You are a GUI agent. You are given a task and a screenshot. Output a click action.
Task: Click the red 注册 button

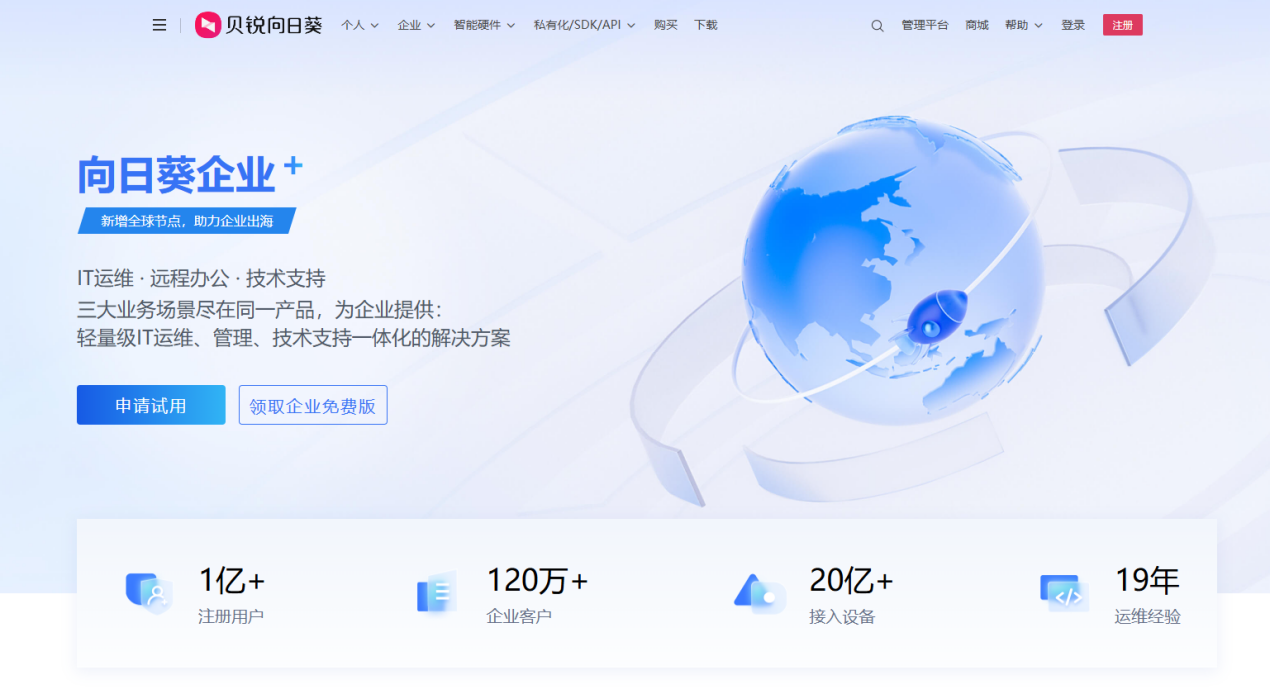[x=1123, y=25]
